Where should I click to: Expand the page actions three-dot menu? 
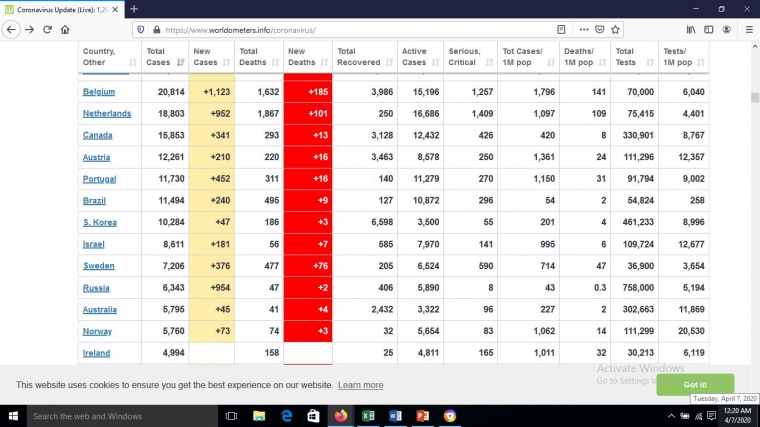(x=582, y=29)
